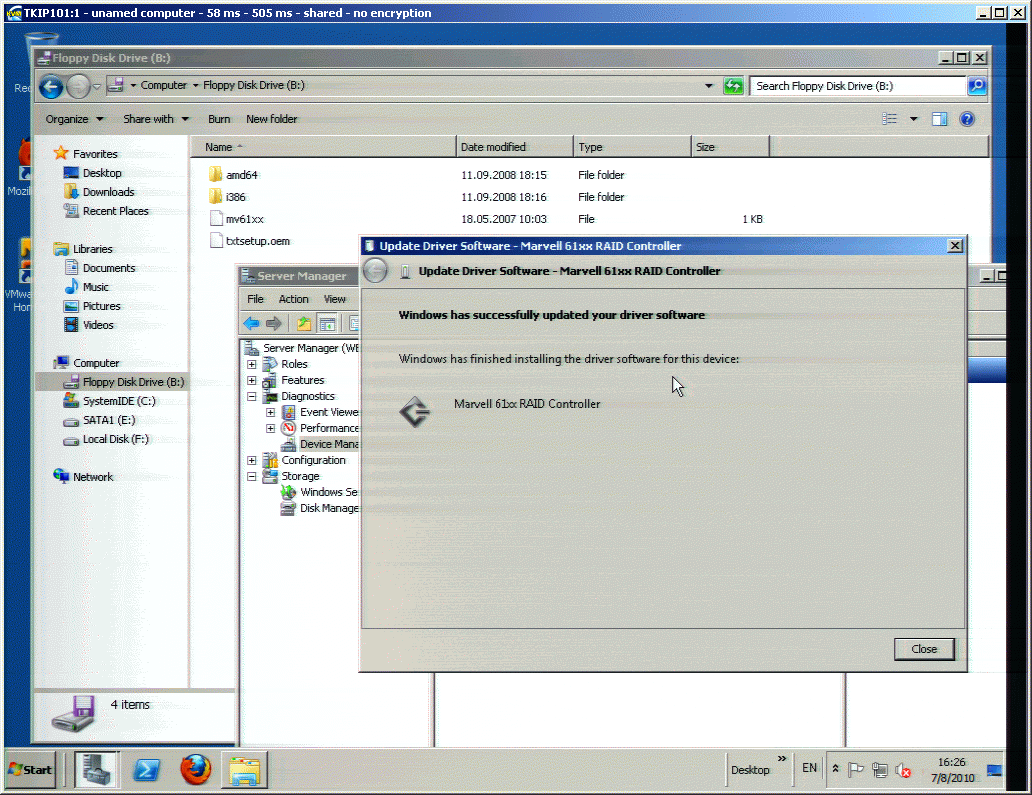Click forward arrow in Server Manager toolbar
The width and height of the screenshot is (1032, 795).
coord(274,323)
